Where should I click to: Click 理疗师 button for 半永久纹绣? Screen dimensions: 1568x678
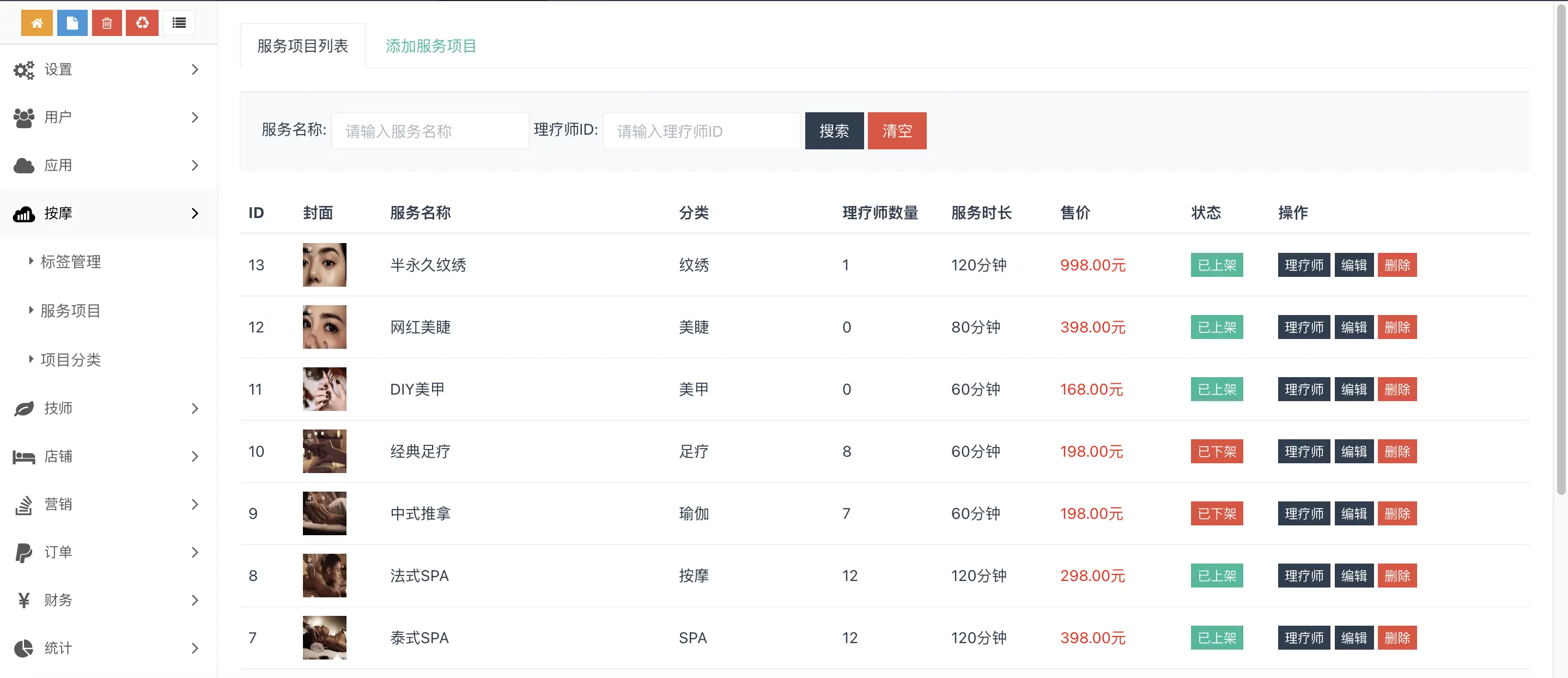1304,265
